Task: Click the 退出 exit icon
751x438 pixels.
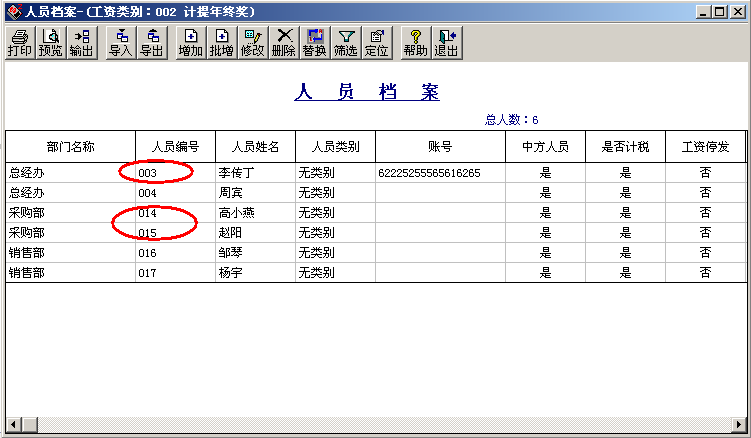Action: click(x=447, y=43)
